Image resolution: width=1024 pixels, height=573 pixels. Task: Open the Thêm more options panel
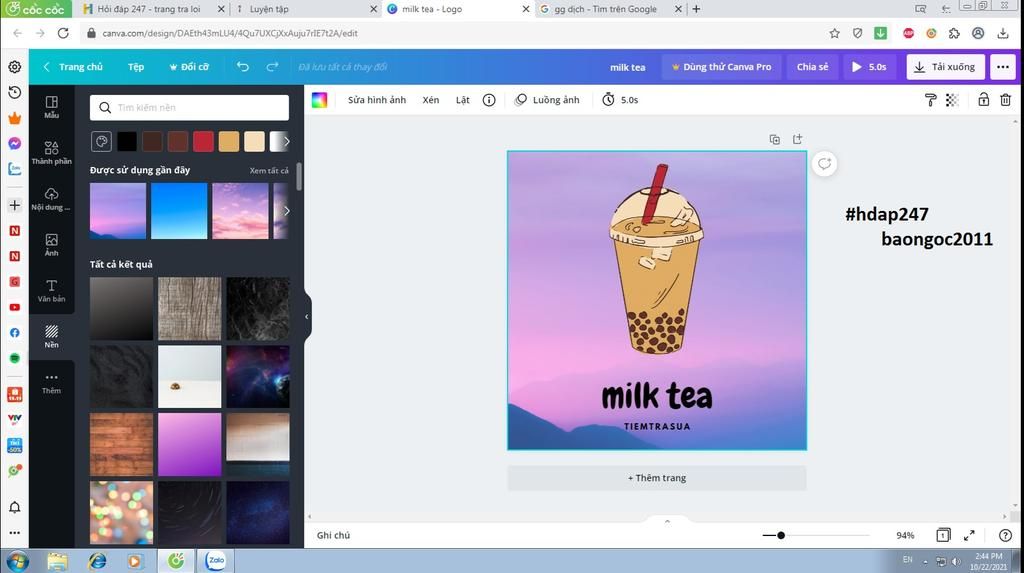52,382
